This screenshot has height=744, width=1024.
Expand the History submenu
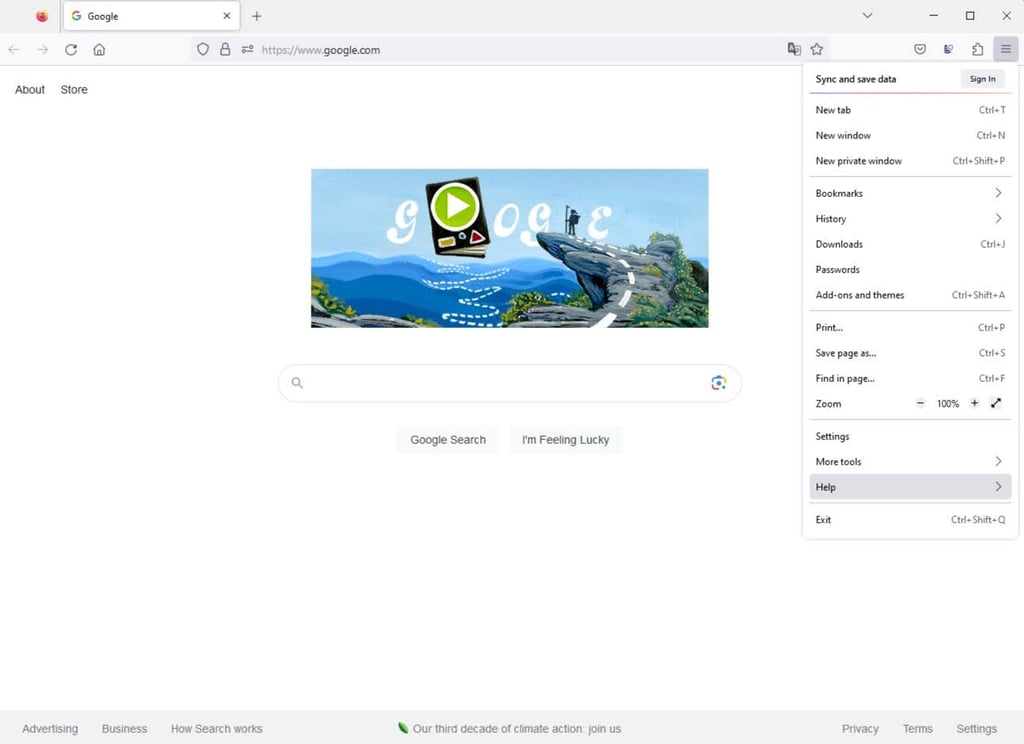coord(910,219)
